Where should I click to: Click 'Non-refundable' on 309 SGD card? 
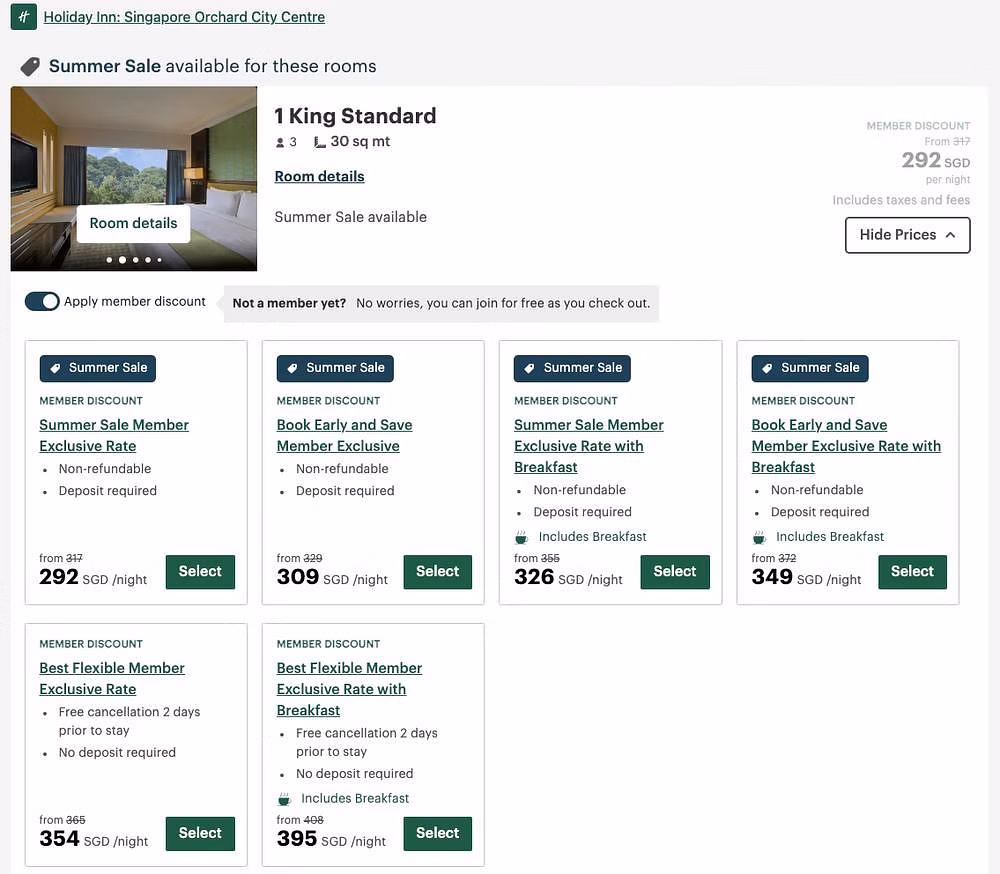pyautogui.click(x=342, y=469)
